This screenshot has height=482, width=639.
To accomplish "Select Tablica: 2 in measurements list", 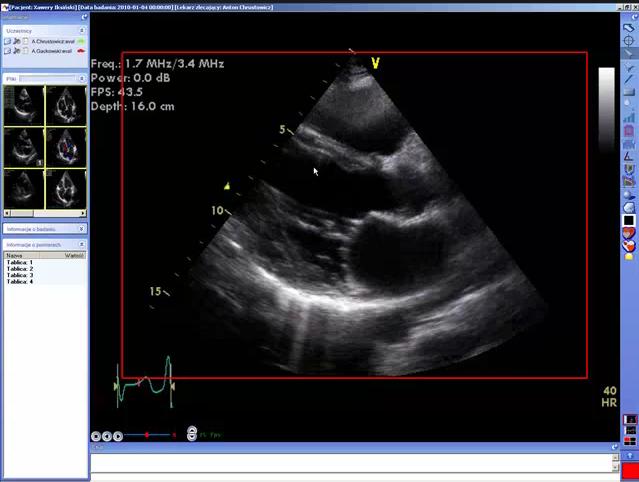I will click(x=20, y=269).
